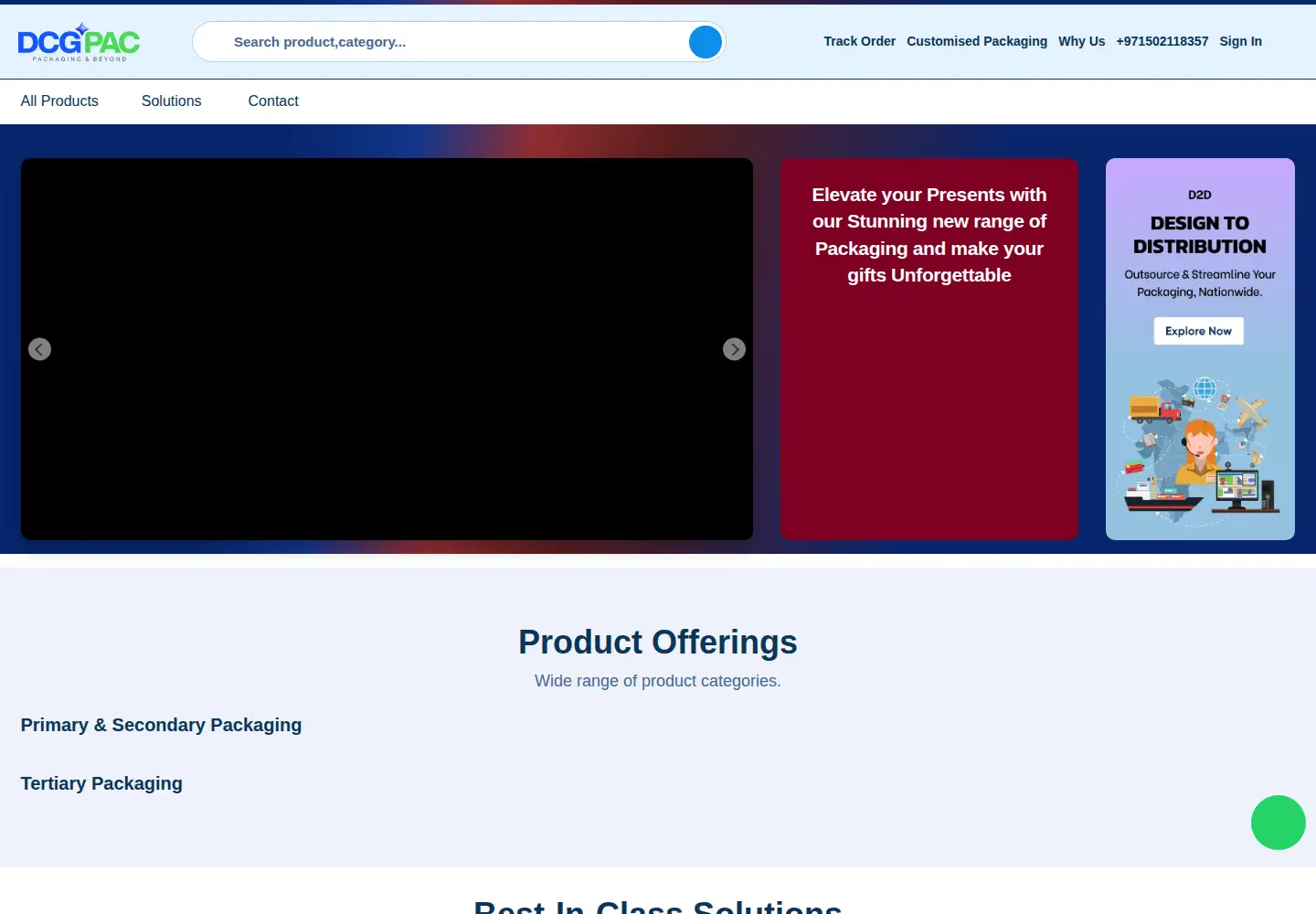Image resolution: width=1316 pixels, height=914 pixels.
Task: Click the main black carousel banner
Action: [x=387, y=349]
